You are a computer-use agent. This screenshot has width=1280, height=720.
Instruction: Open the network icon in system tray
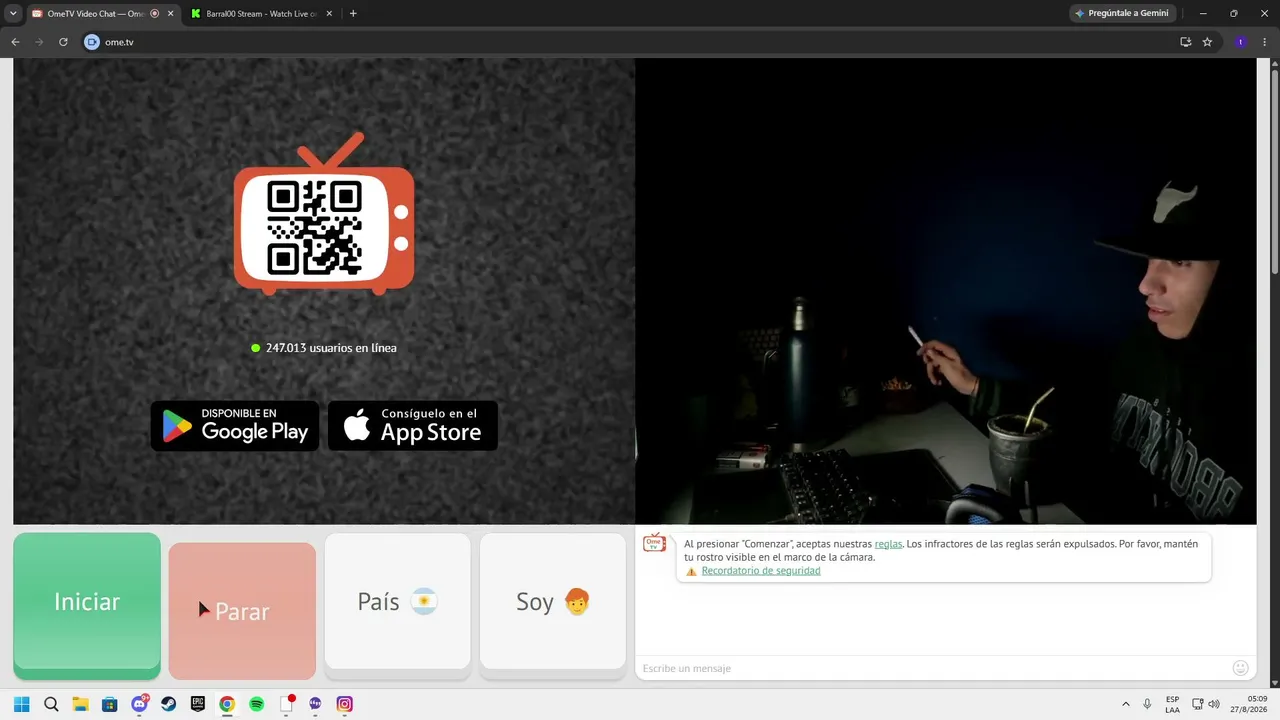pyautogui.click(x=1198, y=704)
